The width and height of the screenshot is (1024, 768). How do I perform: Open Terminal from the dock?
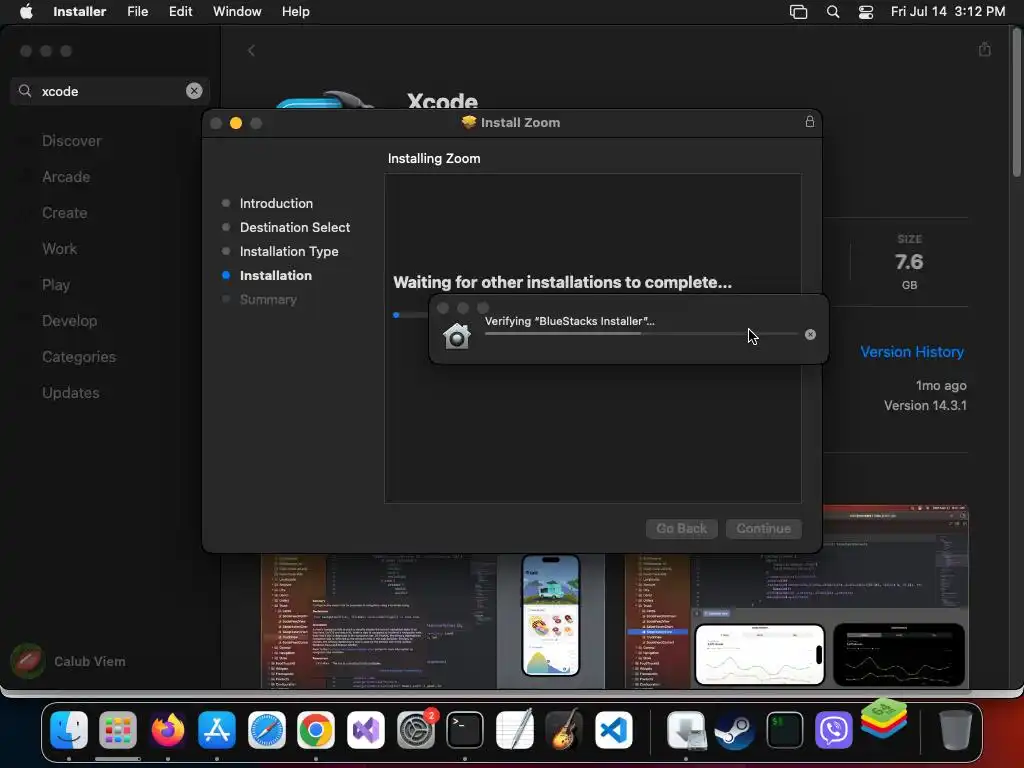coord(464,730)
